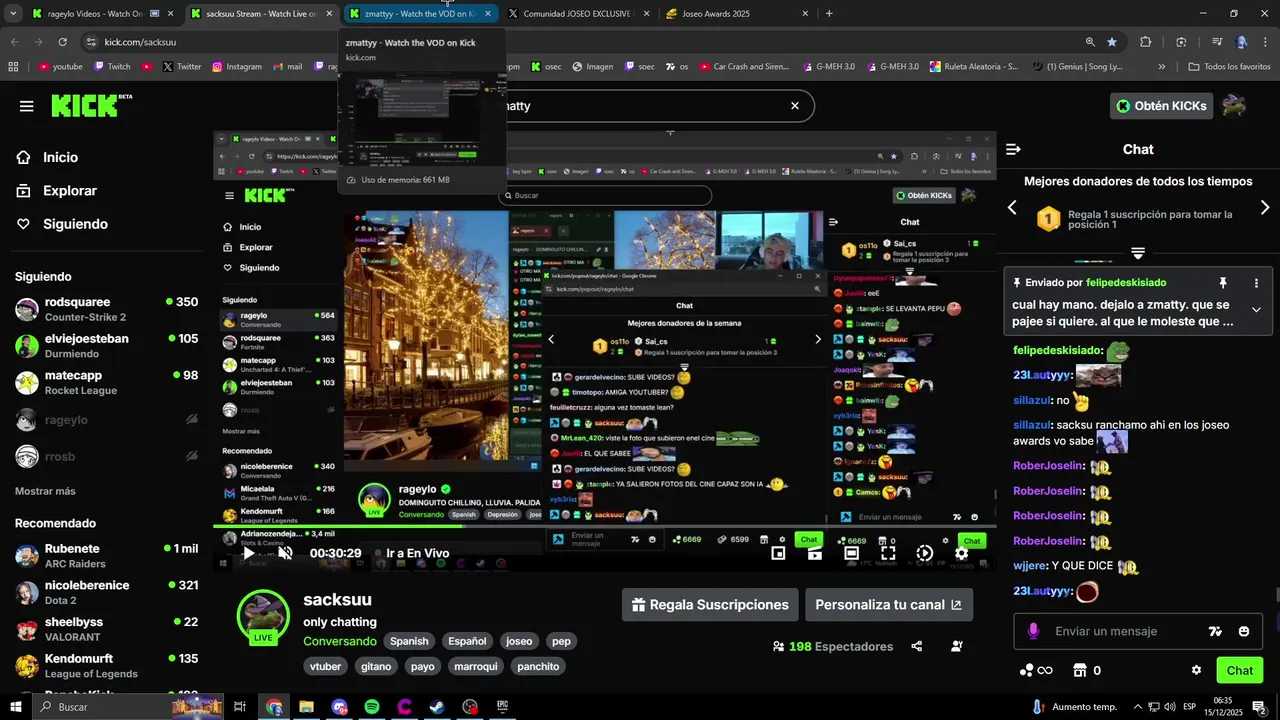This screenshot has height=720, width=1280.
Task: Click Obtén KICKs button
Action: pyautogui.click(x=1161, y=106)
